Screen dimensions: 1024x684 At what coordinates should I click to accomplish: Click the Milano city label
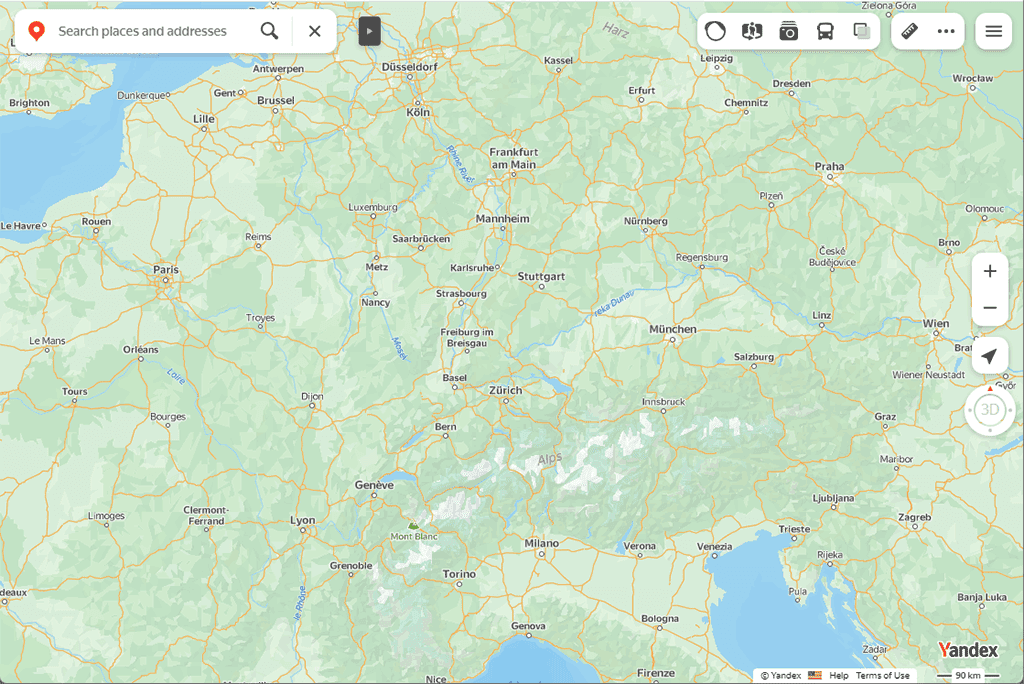541,543
